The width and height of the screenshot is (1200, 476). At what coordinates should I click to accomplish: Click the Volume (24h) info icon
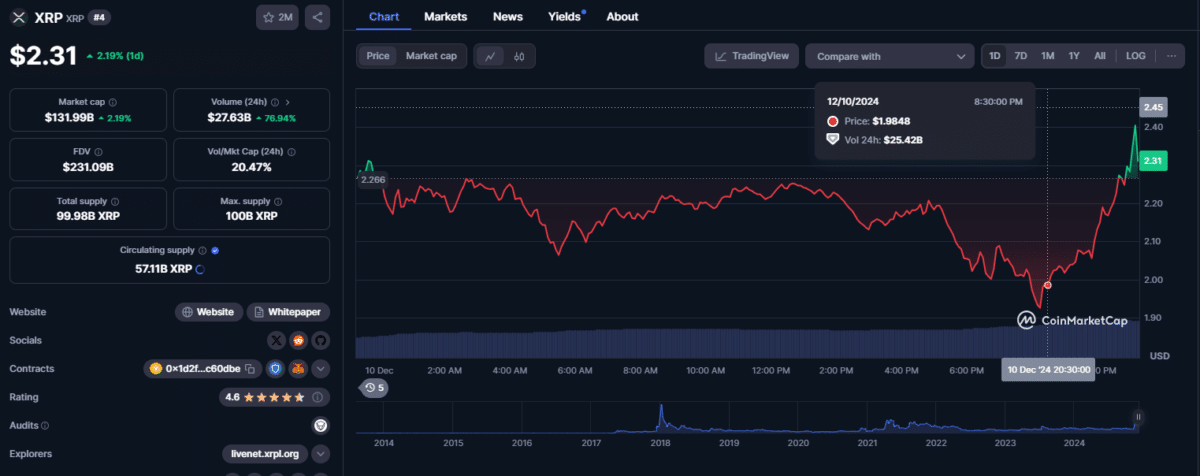[277, 102]
